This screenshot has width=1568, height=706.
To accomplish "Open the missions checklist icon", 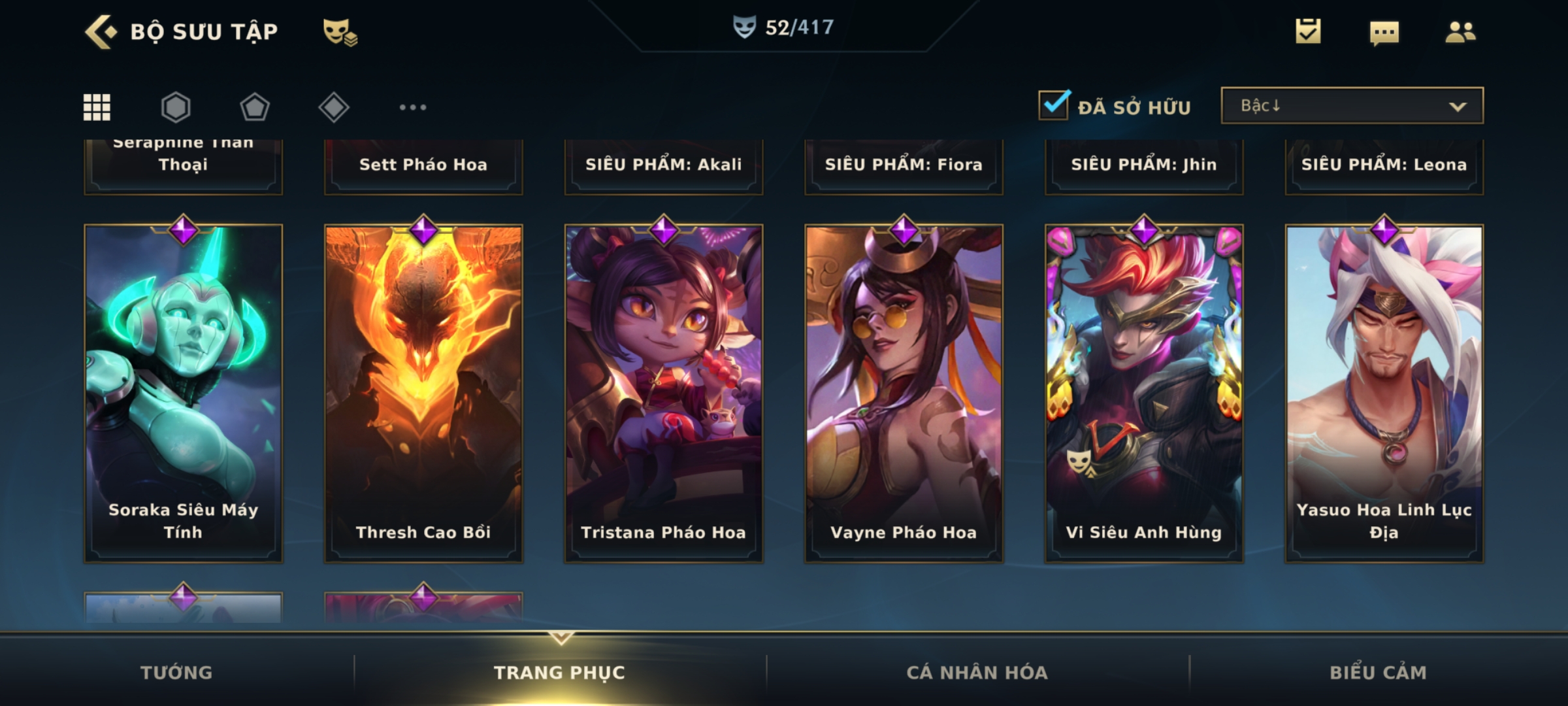I will (x=1308, y=31).
